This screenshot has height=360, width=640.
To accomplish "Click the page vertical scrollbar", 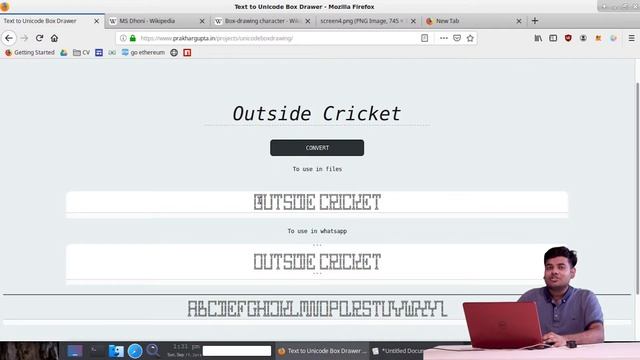I will 637,188.
